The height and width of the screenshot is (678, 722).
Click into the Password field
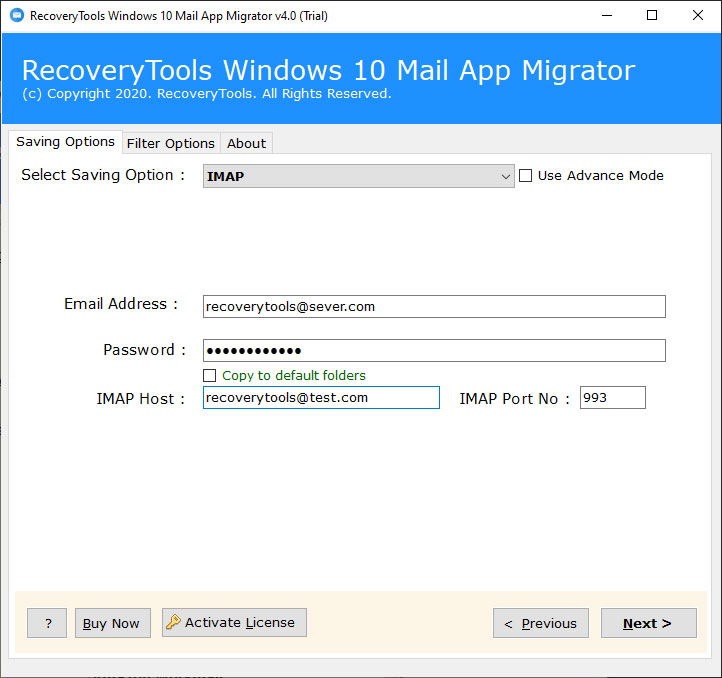[x=434, y=351]
